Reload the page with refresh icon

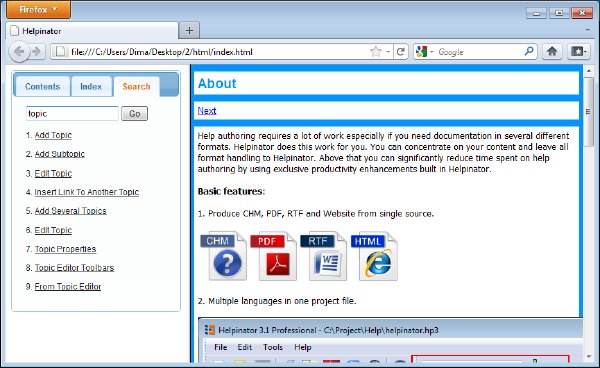401,52
